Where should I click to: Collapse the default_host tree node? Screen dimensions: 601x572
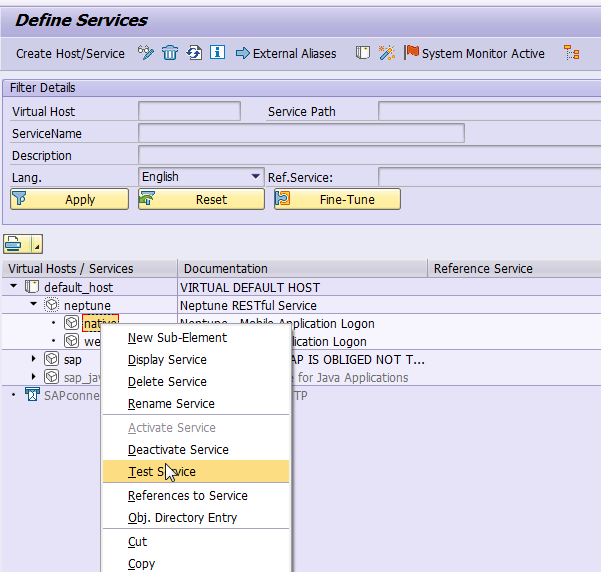coord(15,287)
